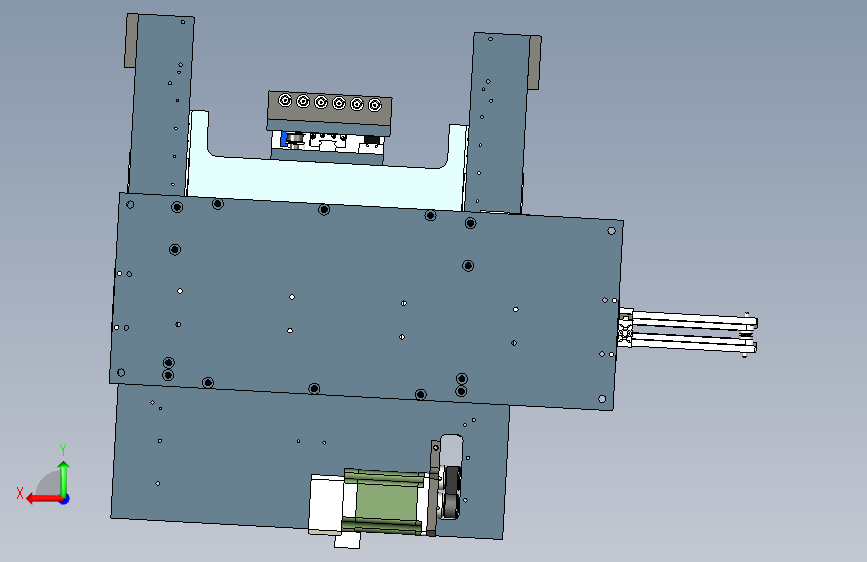The height and width of the screenshot is (562, 867).
Task: Click the blue Z axis dot on the triad
Action: (65, 499)
